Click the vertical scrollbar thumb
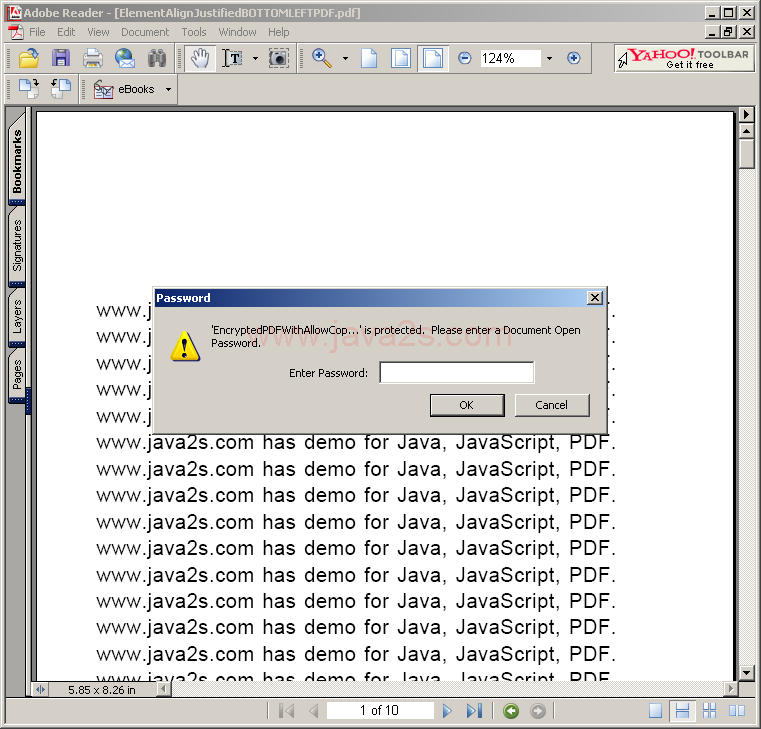761x729 pixels. [746, 154]
